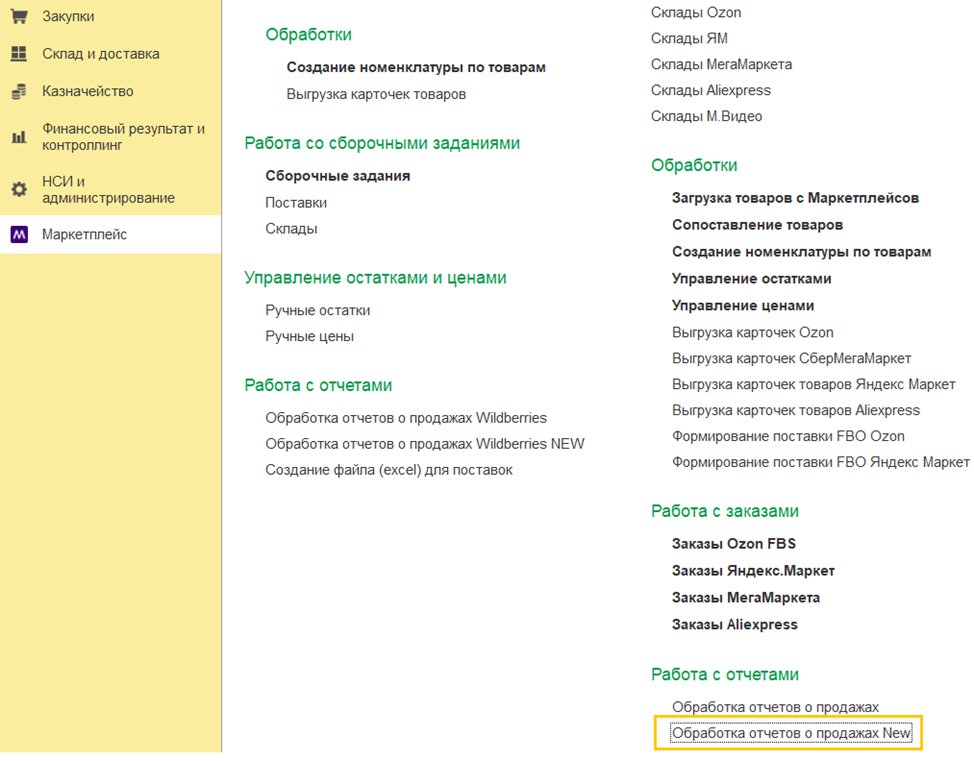Click the shopping cart icon for Закупки

click(x=19, y=16)
